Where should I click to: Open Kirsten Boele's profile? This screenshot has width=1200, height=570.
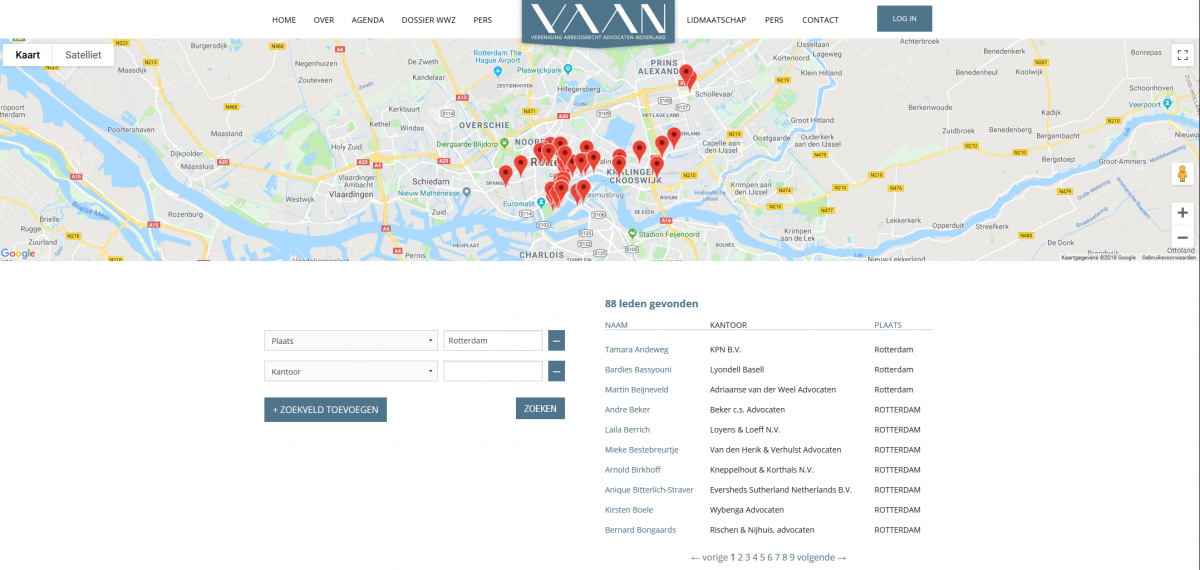(x=629, y=510)
